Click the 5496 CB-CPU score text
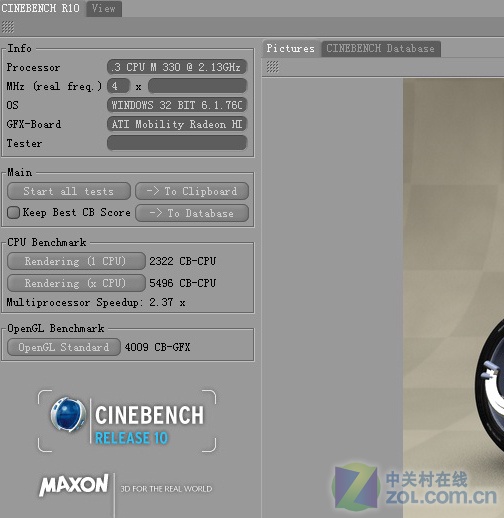The width and height of the screenshot is (504, 518). pyautogui.click(x=182, y=283)
